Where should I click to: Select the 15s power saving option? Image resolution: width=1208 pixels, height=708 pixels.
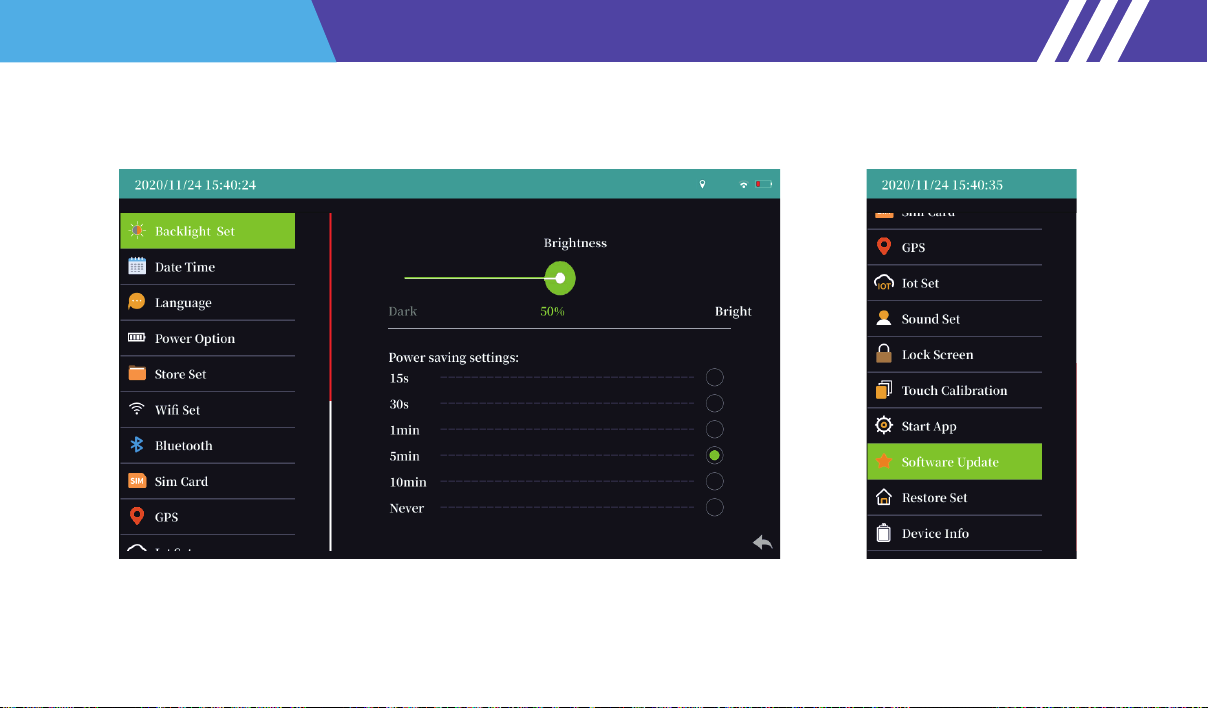(715, 378)
